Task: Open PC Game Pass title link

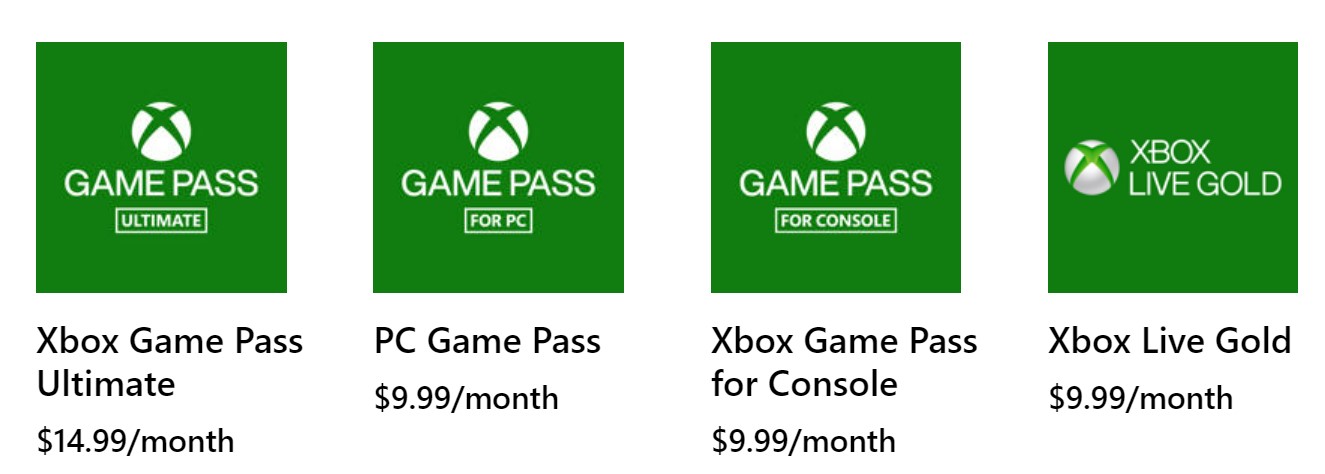Action: point(487,342)
